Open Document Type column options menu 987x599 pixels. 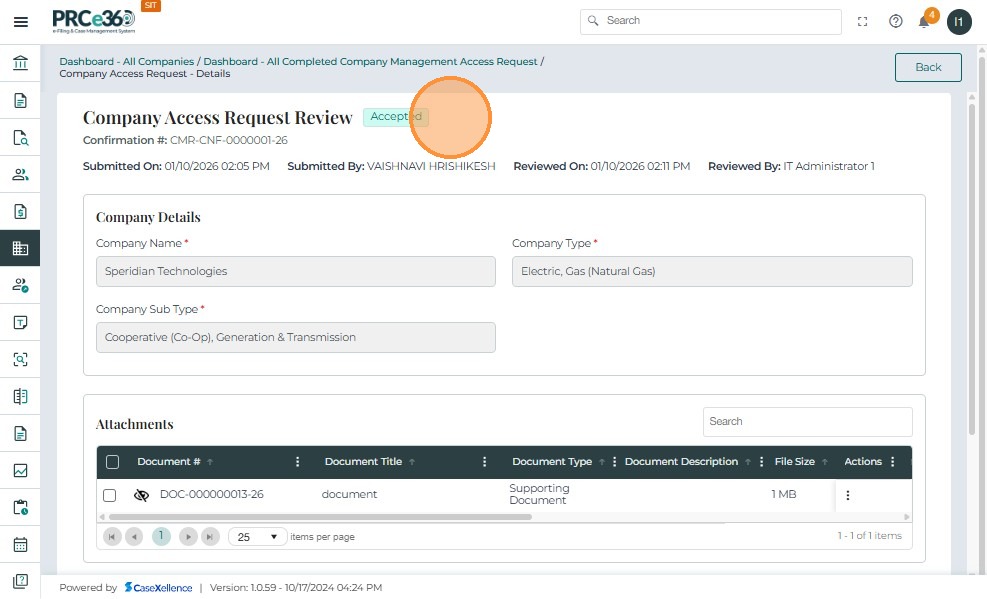(614, 462)
